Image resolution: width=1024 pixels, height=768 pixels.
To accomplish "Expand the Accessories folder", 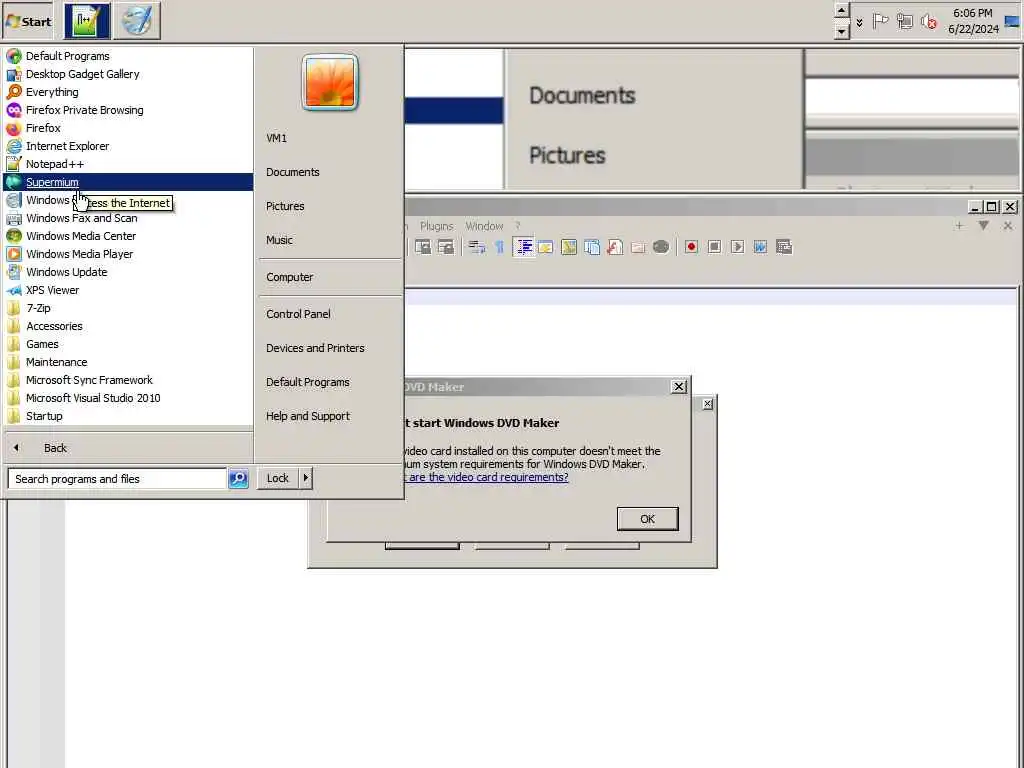I will point(54,326).
